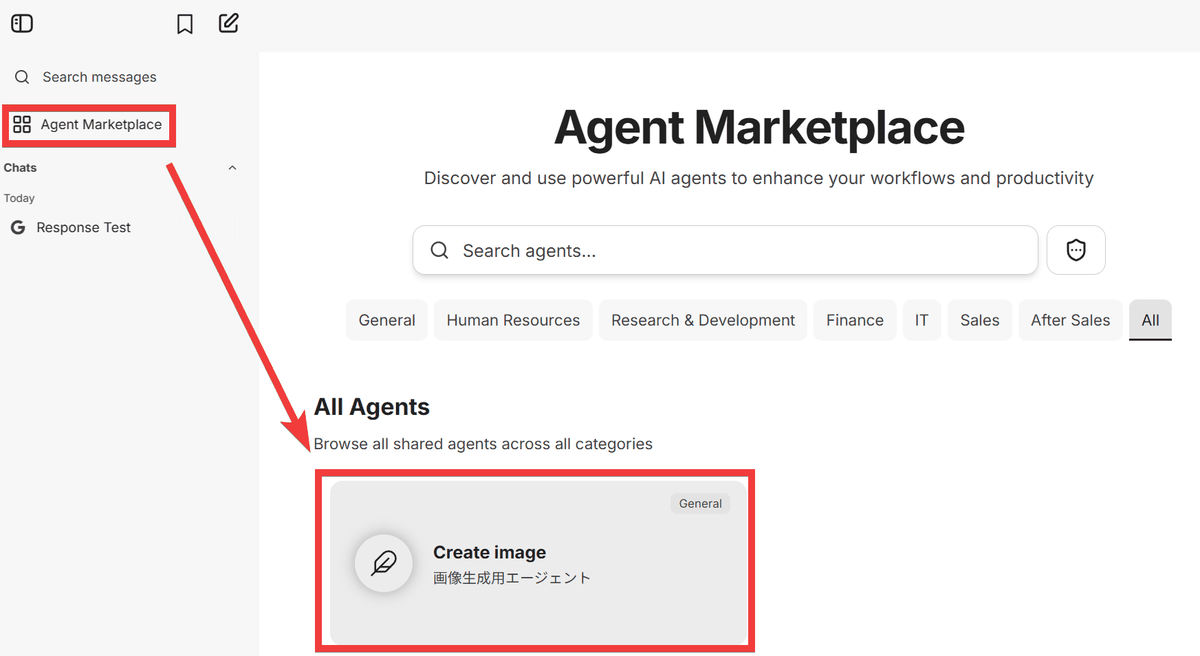Switch to Human Resources tab
The image size is (1200, 656).
pos(513,320)
